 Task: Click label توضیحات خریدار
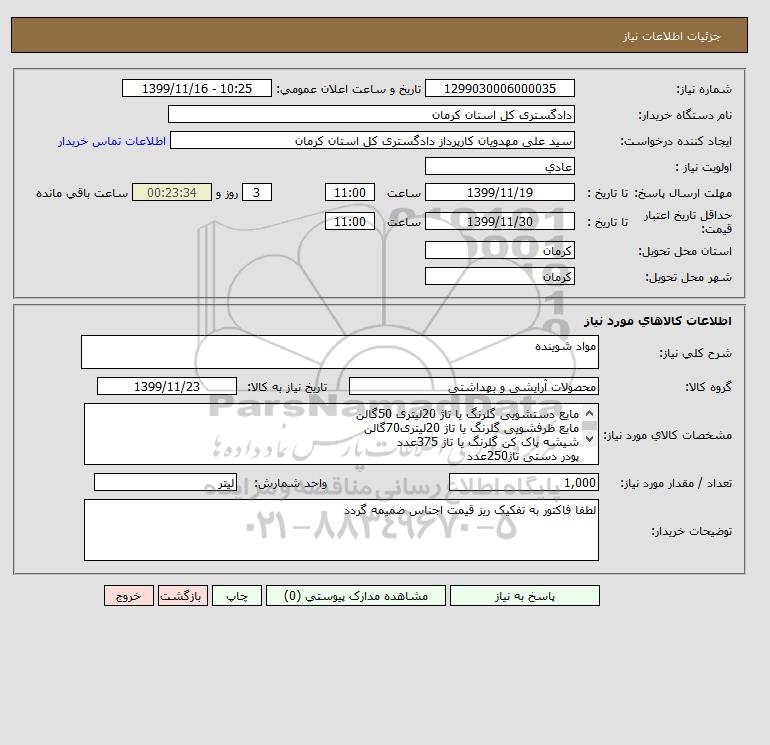point(691,531)
